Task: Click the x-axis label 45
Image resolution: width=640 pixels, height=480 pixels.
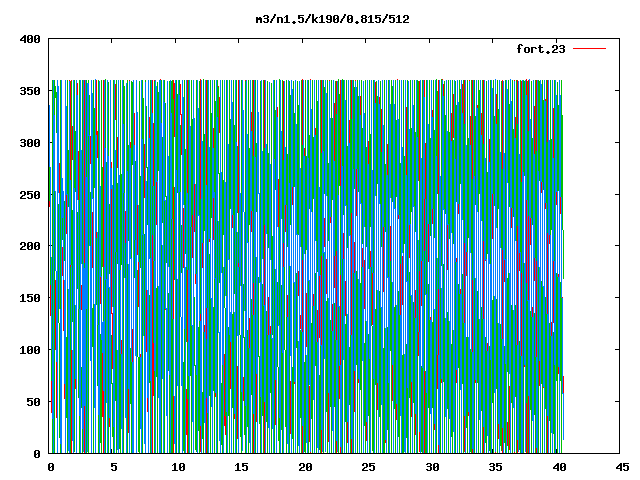Action: tap(622, 467)
